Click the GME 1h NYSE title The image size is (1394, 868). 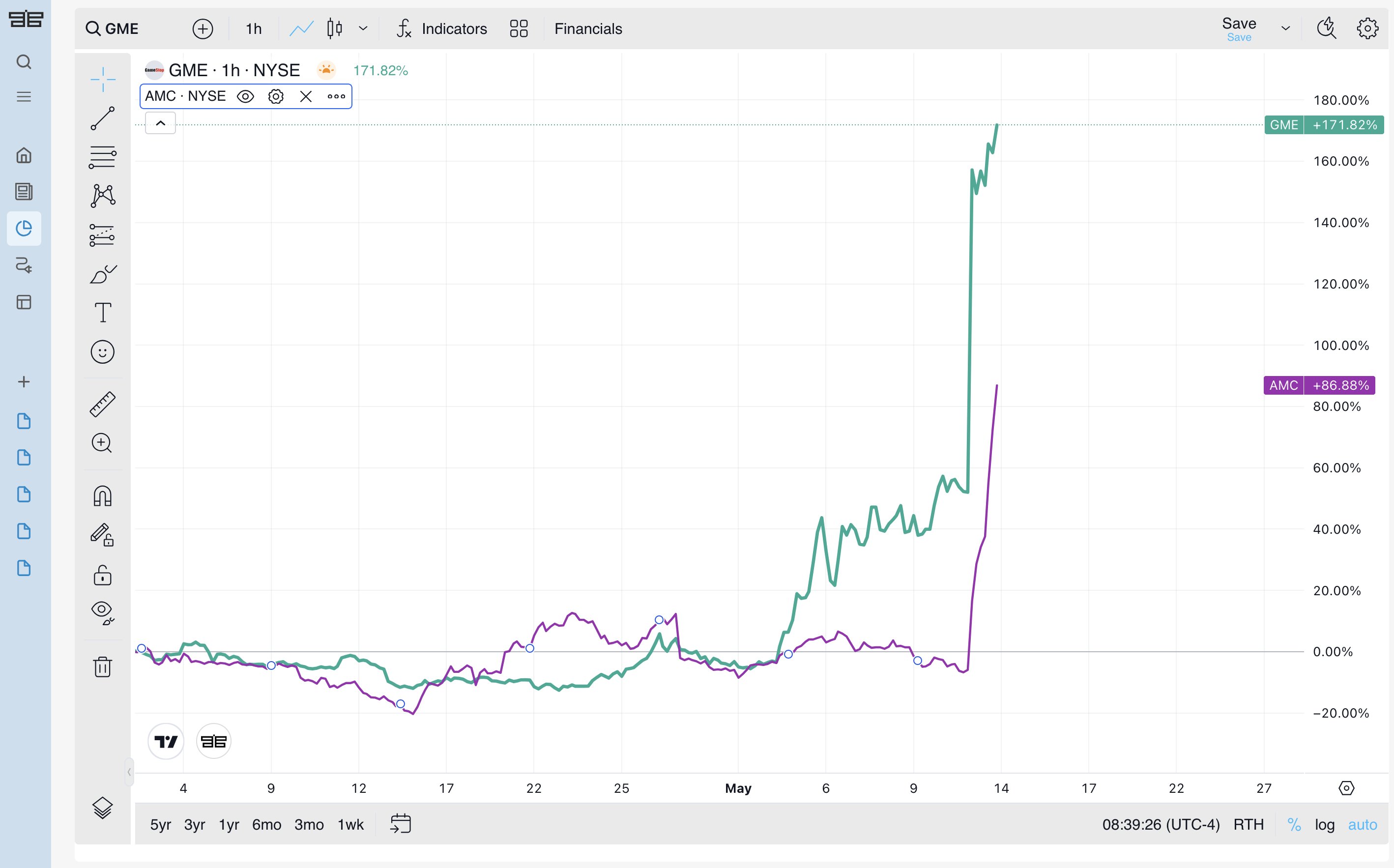[234, 70]
